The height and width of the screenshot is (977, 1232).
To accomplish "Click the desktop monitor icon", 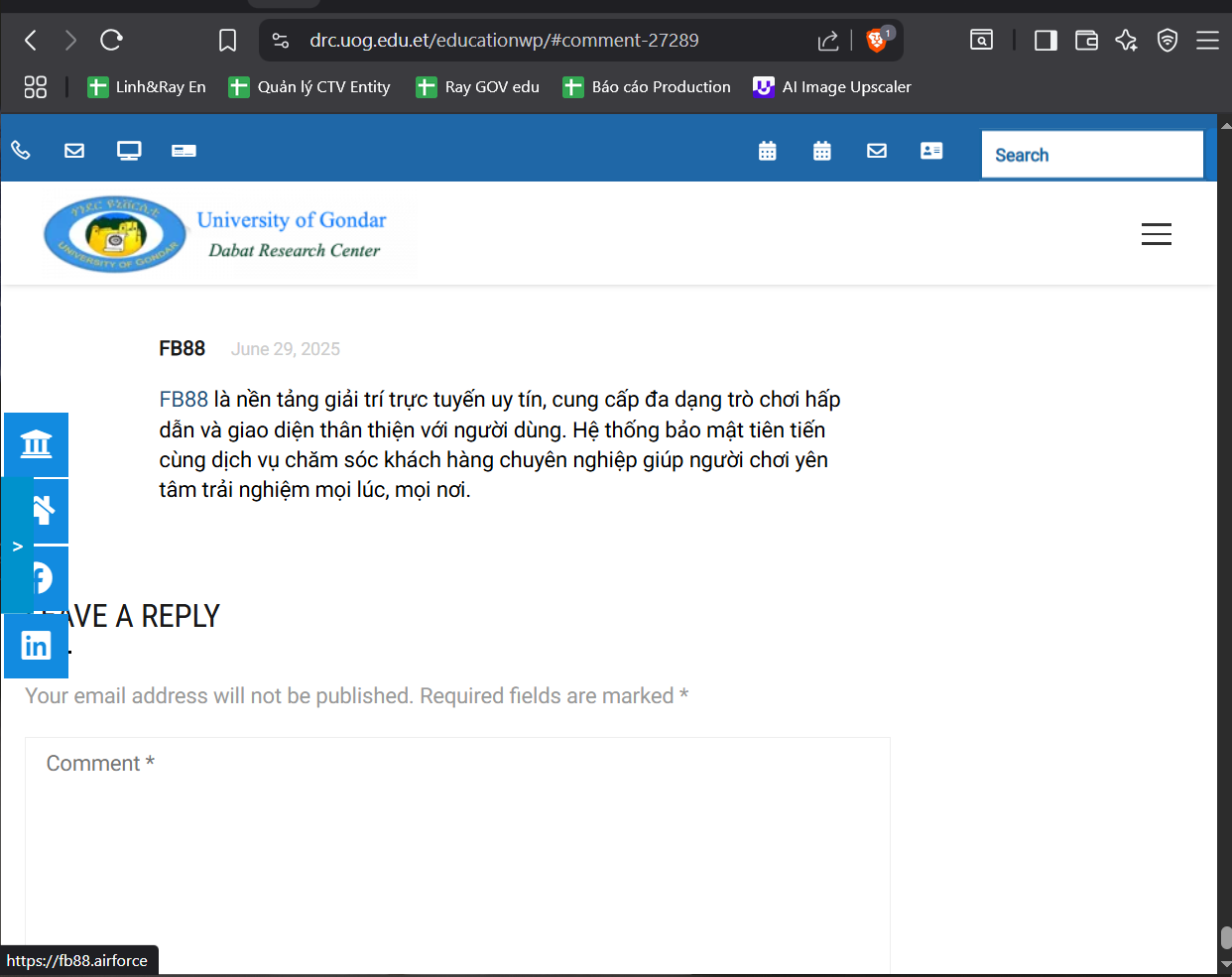I will coord(129,150).
